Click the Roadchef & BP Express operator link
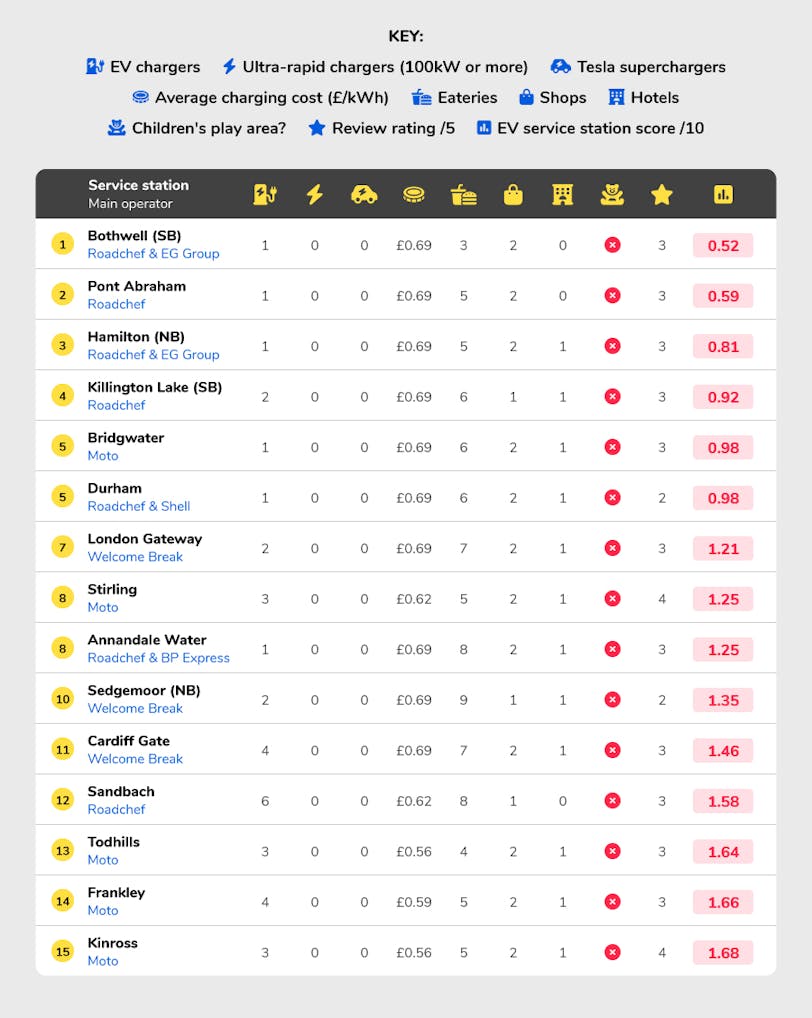Screen dimensions: 812x1018 tap(158, 658)
